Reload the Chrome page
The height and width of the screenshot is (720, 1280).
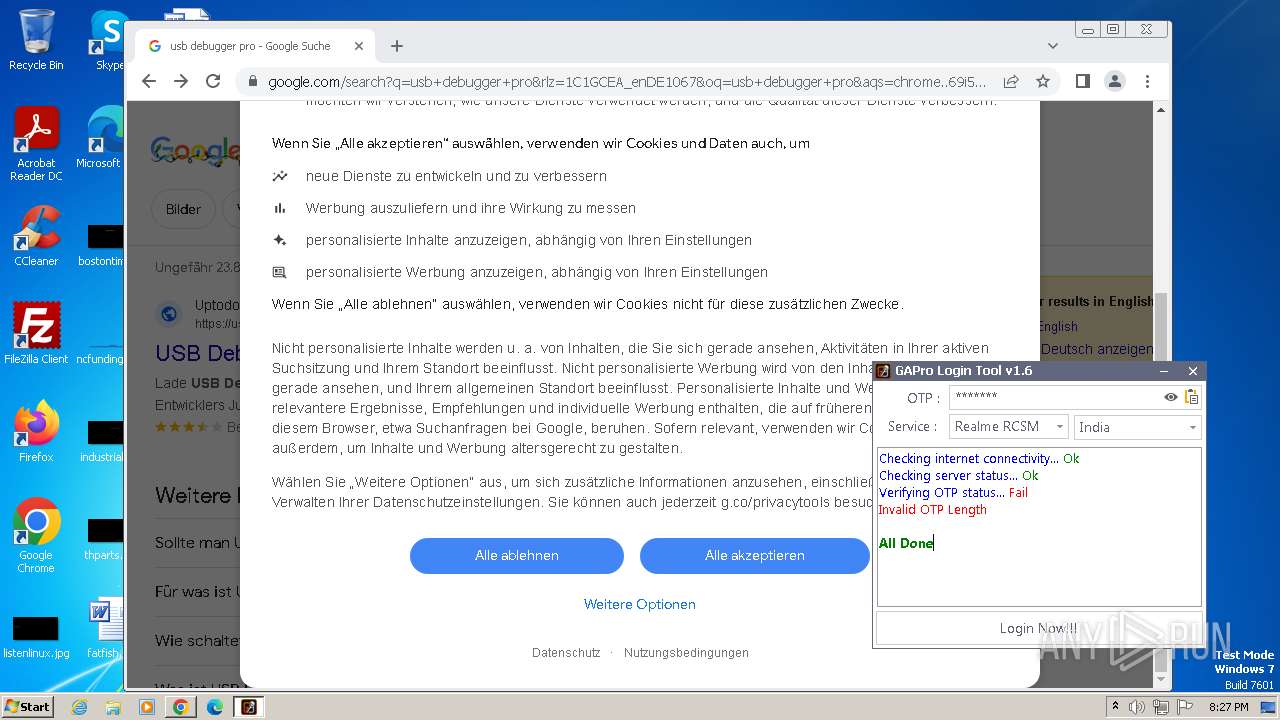(x=213, y=81)
